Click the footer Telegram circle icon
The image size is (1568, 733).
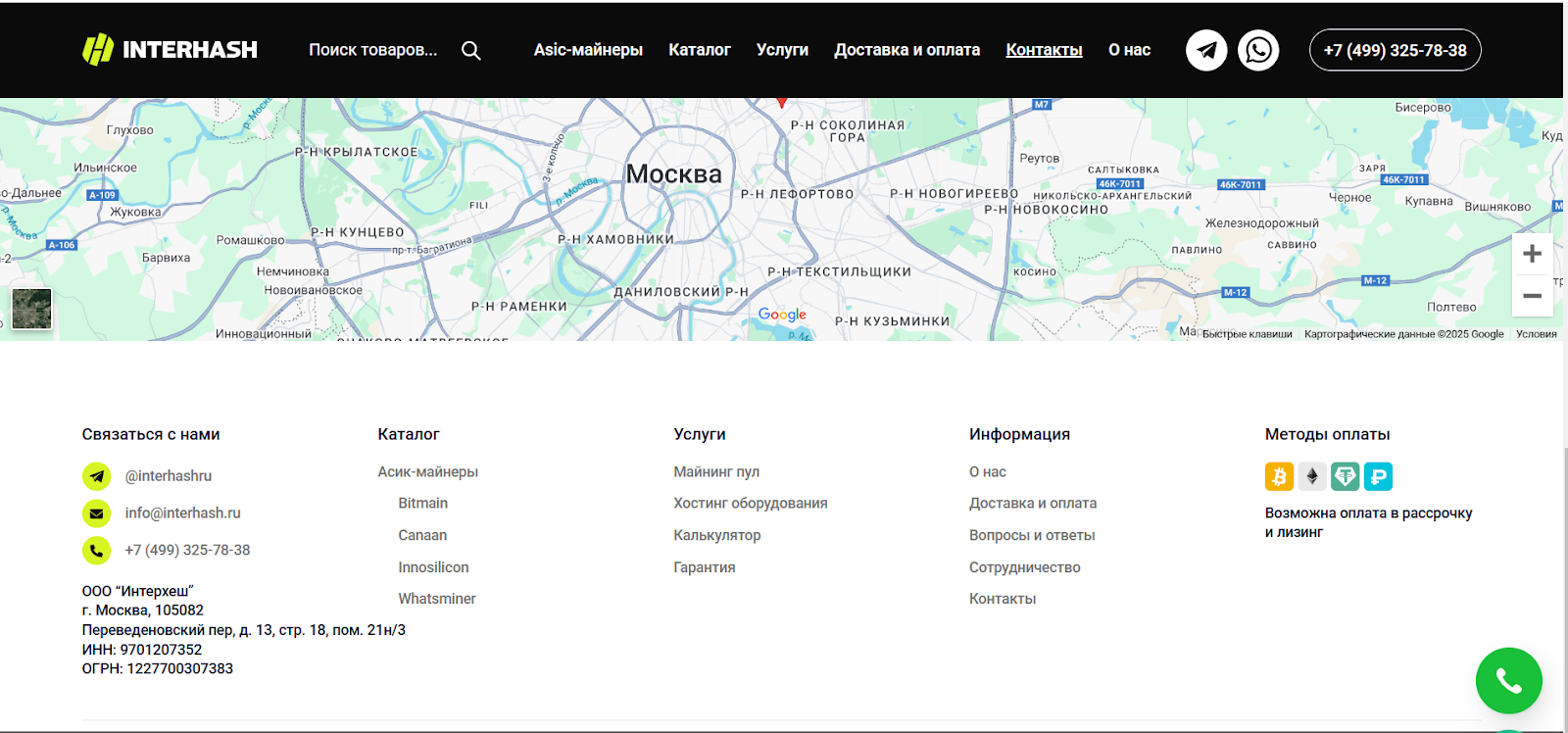96,476
